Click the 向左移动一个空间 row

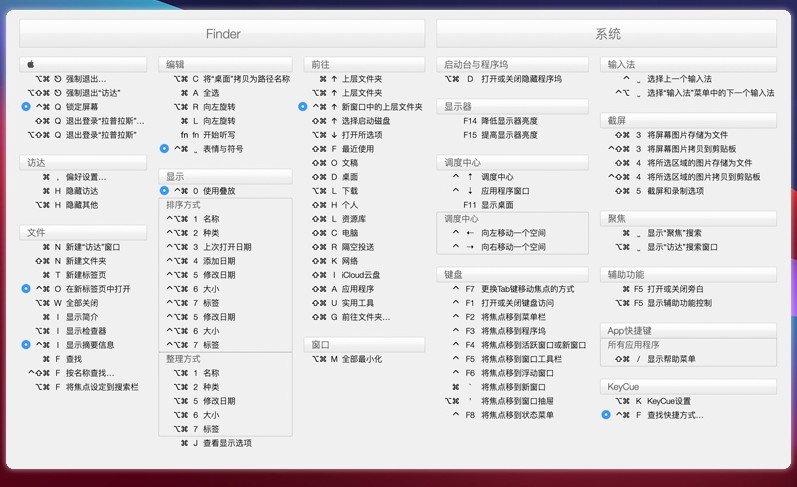(499, 233)
